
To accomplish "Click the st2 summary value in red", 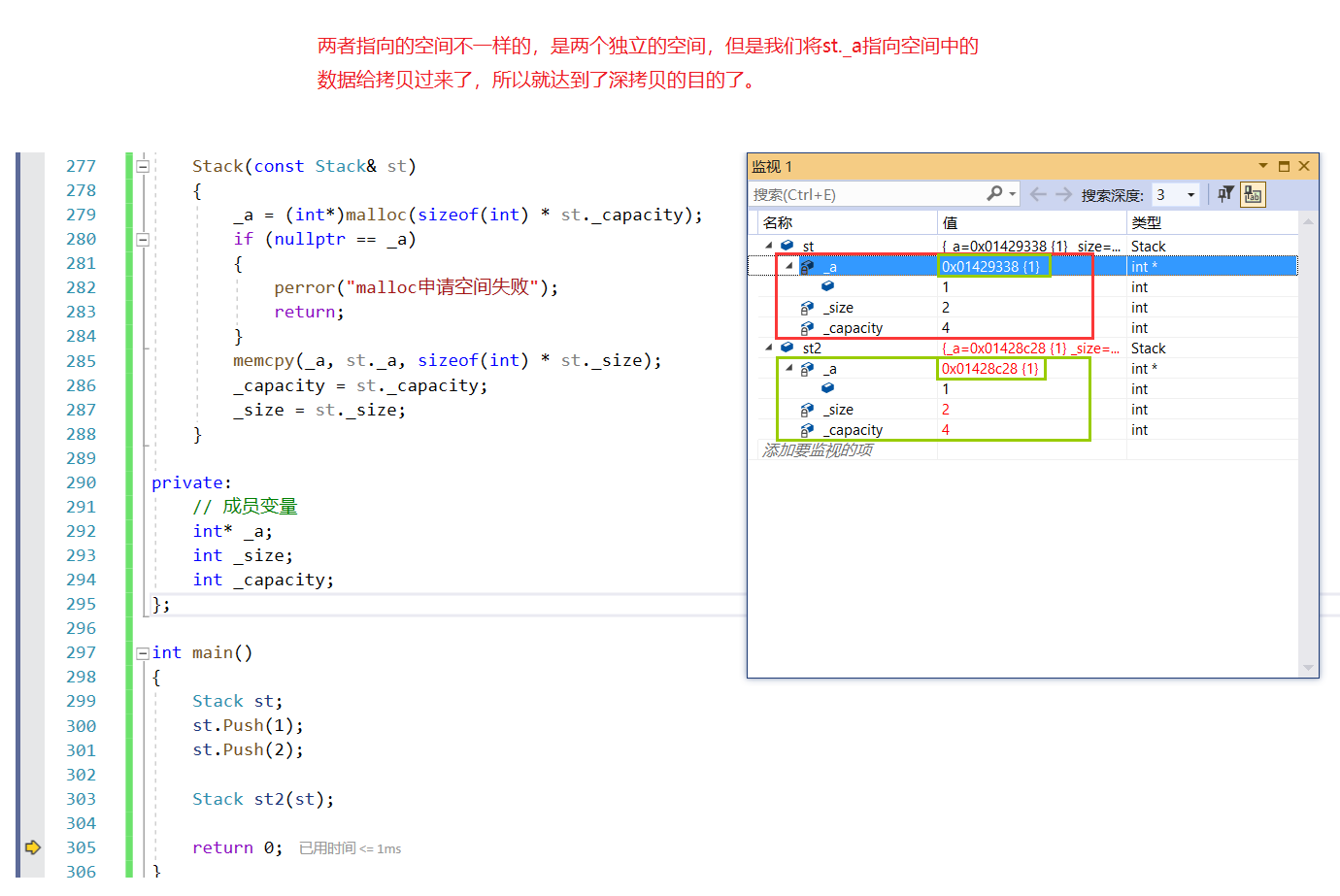I will tap(1030, 348).
